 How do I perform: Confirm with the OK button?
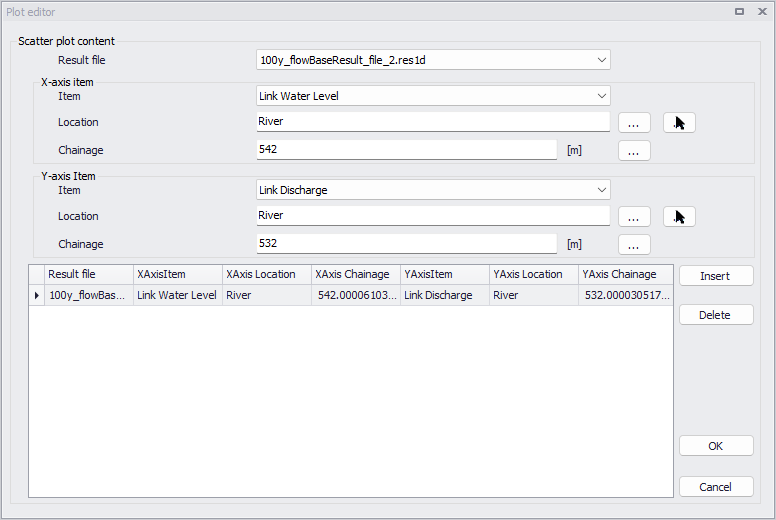click(716, 446)
